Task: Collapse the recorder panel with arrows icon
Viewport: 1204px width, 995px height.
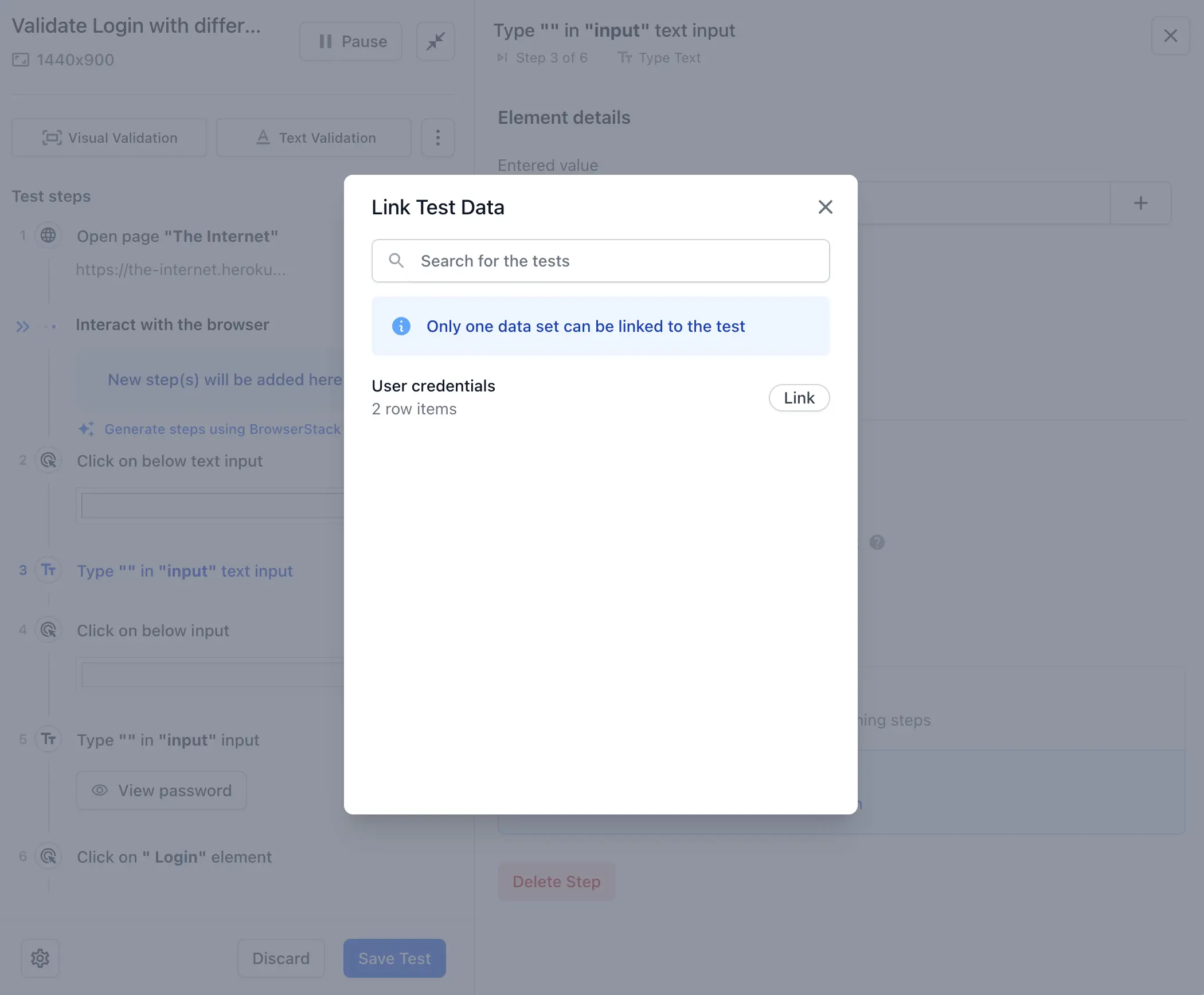Action: (436, 41)
